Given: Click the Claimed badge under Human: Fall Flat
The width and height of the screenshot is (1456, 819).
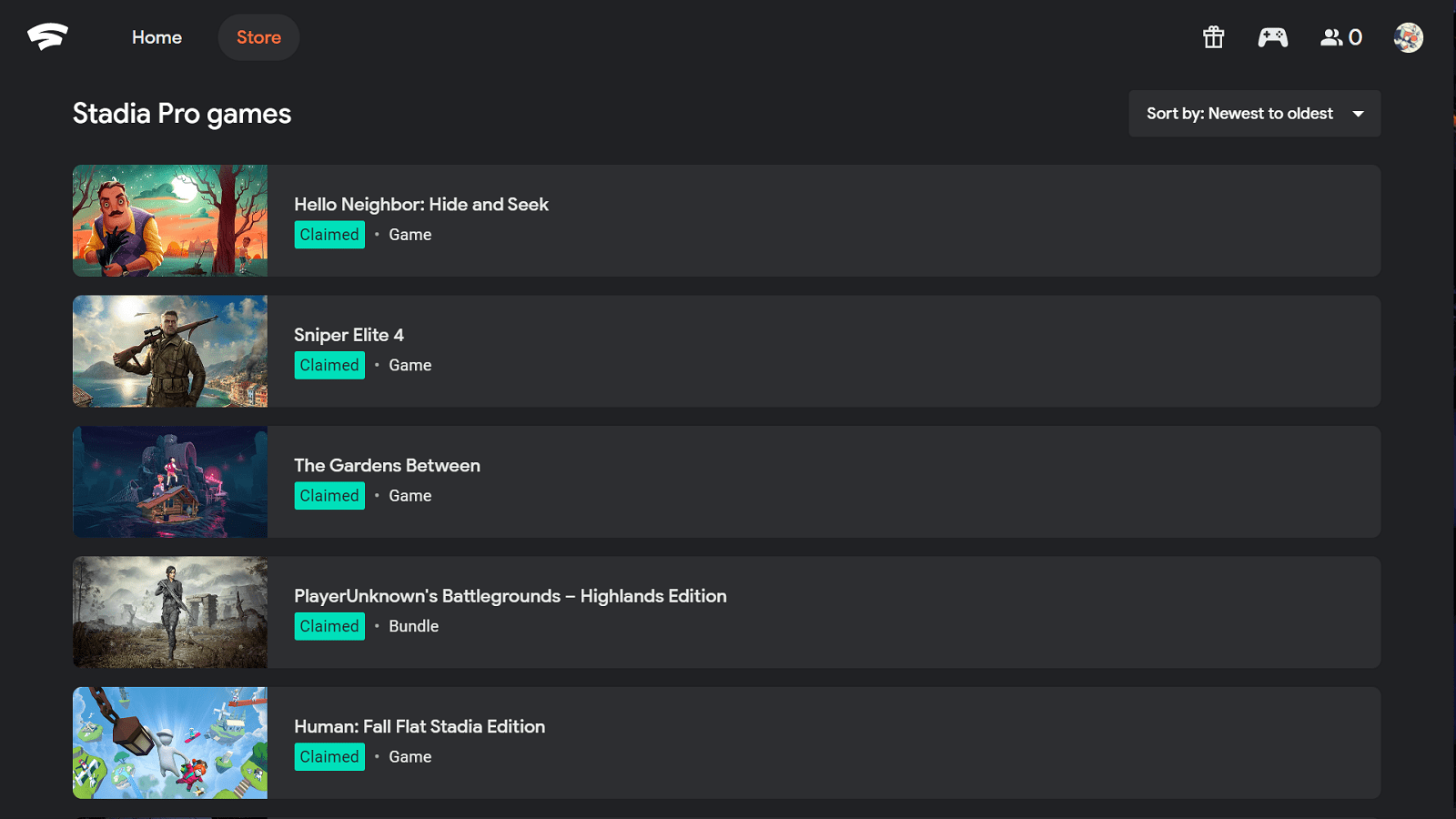Looking at the screenshot, I should [x=329, y=757].
